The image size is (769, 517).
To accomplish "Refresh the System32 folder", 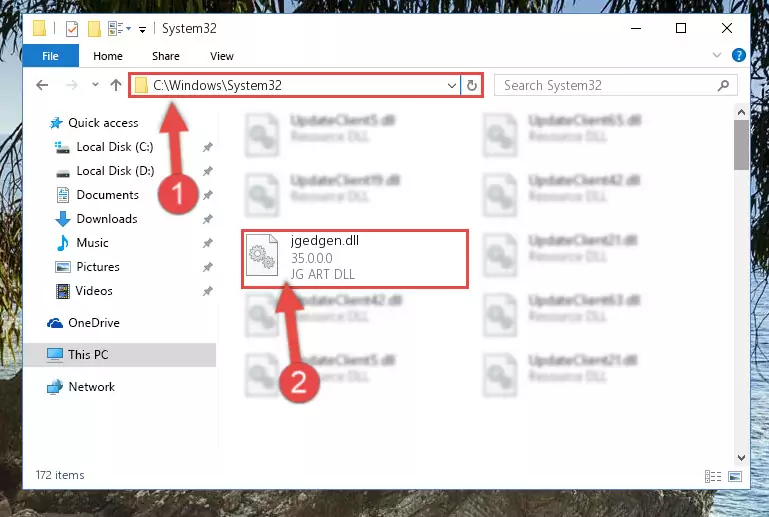I will 472,86.
